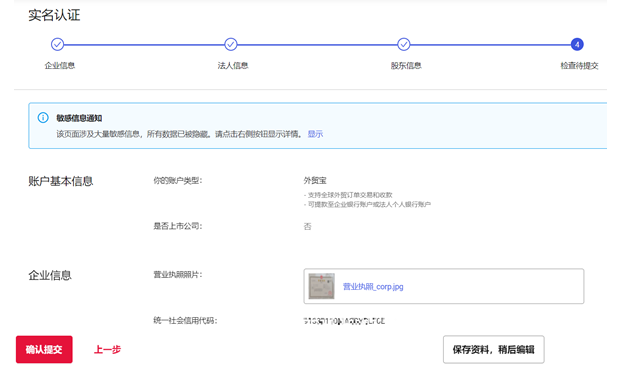Click 可提款至企业银行账户 description line
Image resolution: width=621 pixels, height=378 pixels.
point(367,204)
